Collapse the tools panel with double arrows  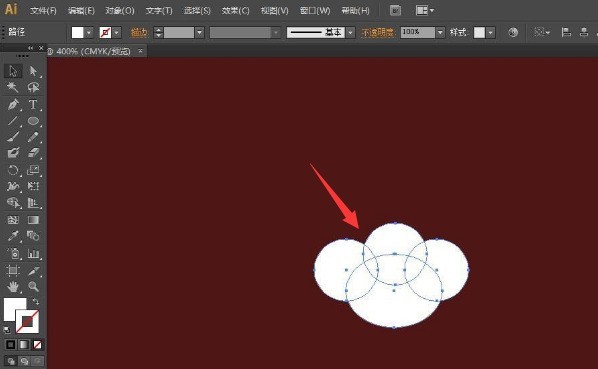[31, 48]
